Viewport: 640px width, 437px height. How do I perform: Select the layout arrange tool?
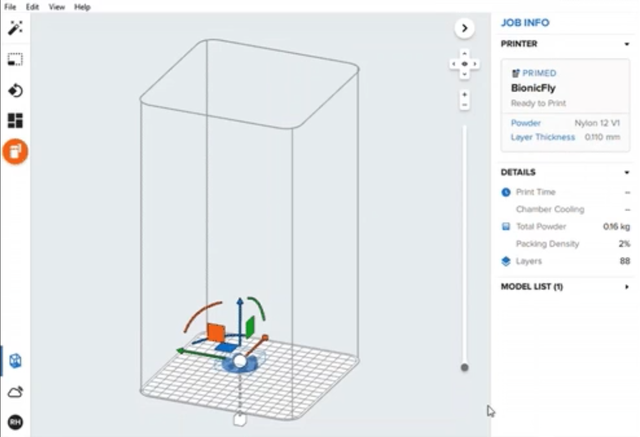[x=15, y=120]
